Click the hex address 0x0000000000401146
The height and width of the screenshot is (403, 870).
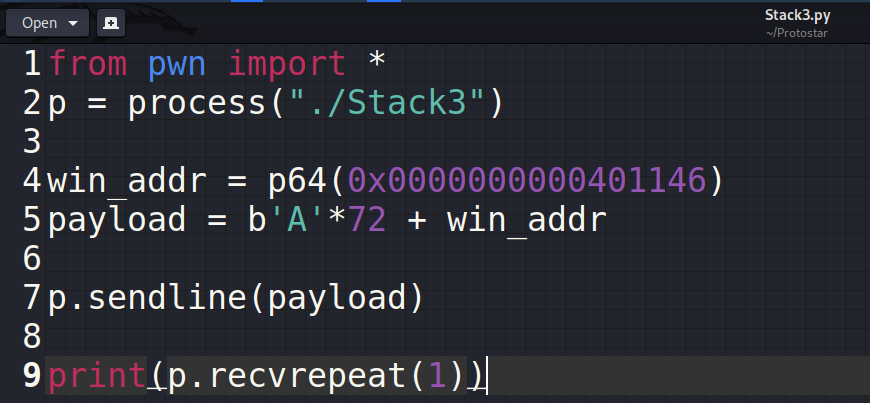pyautogui.click(x=527, y=181)
